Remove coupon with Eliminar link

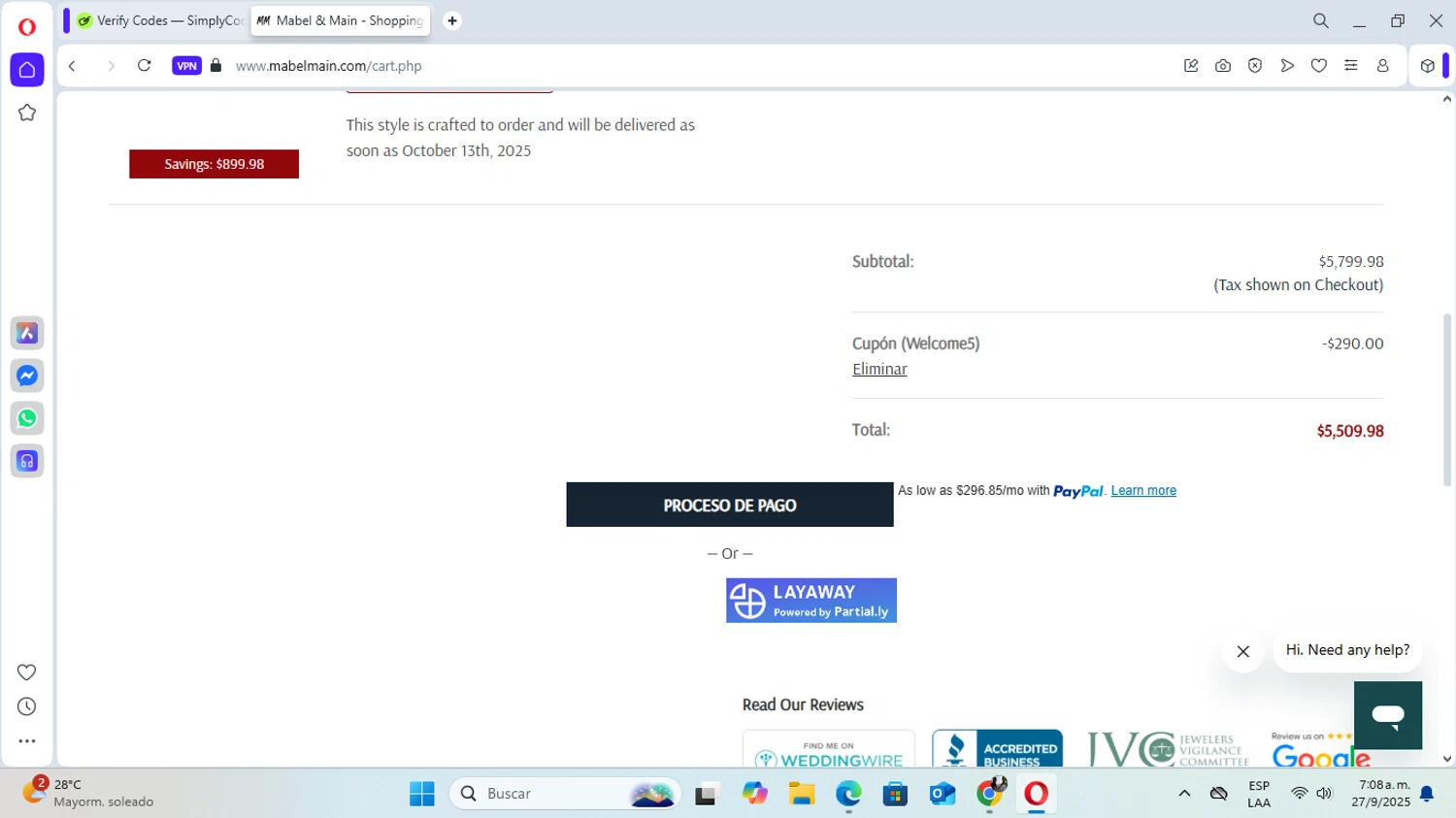(x=879, y=369)
